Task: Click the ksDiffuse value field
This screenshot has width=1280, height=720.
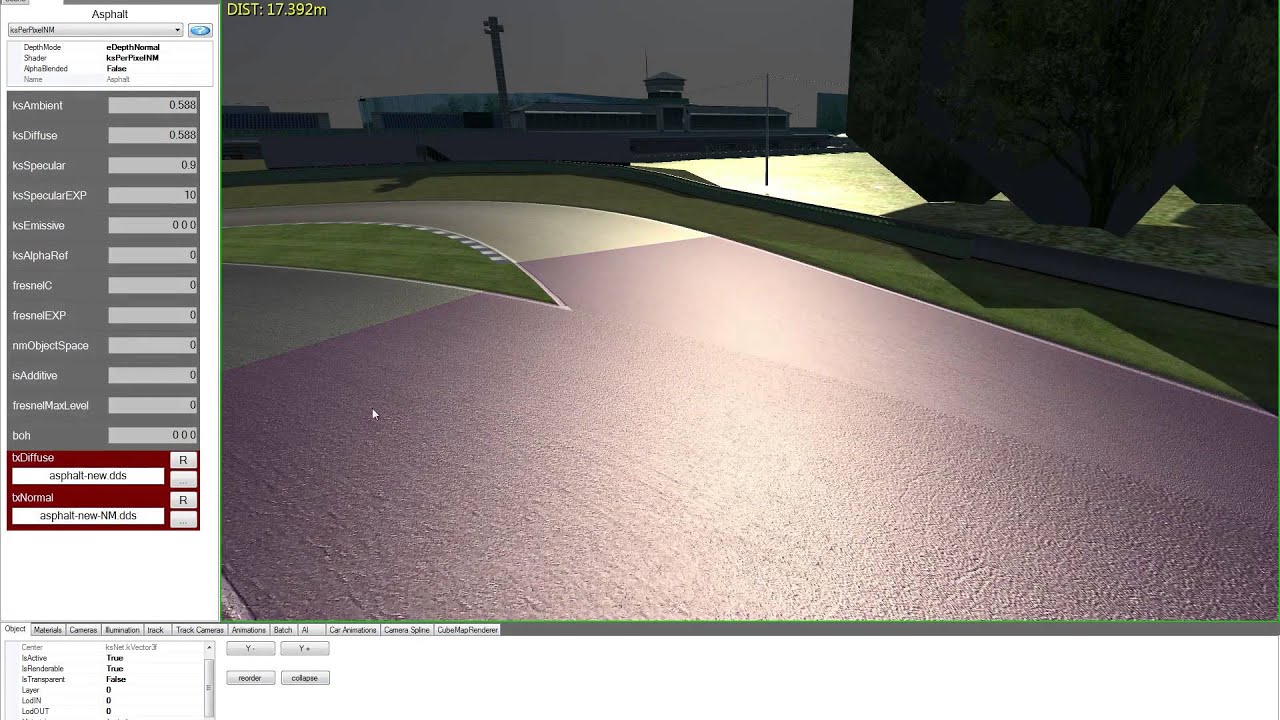Action: (x=153, y=135)
